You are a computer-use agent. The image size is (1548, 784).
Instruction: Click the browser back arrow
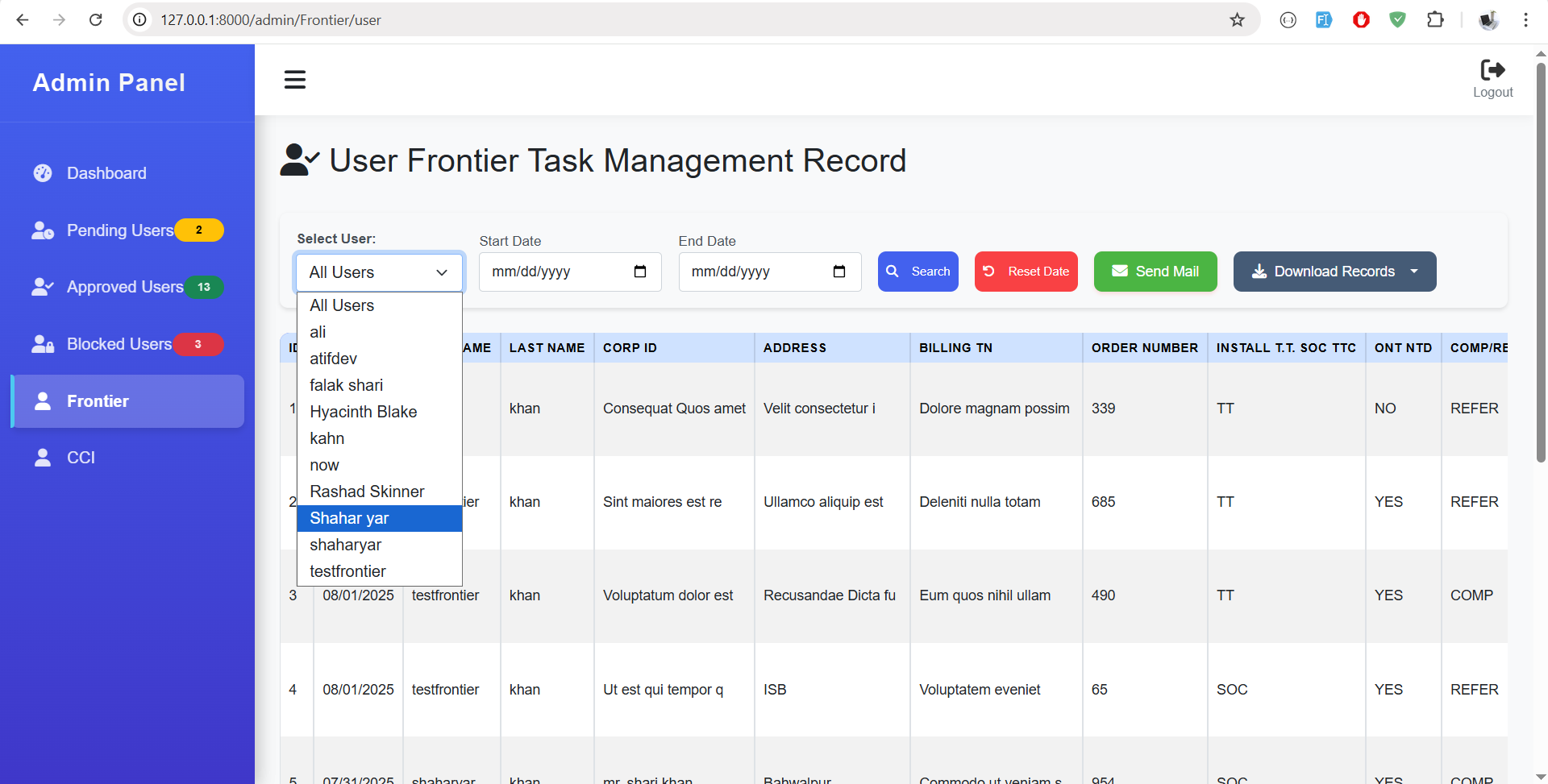pyautogui.click(x=23, y=20)
